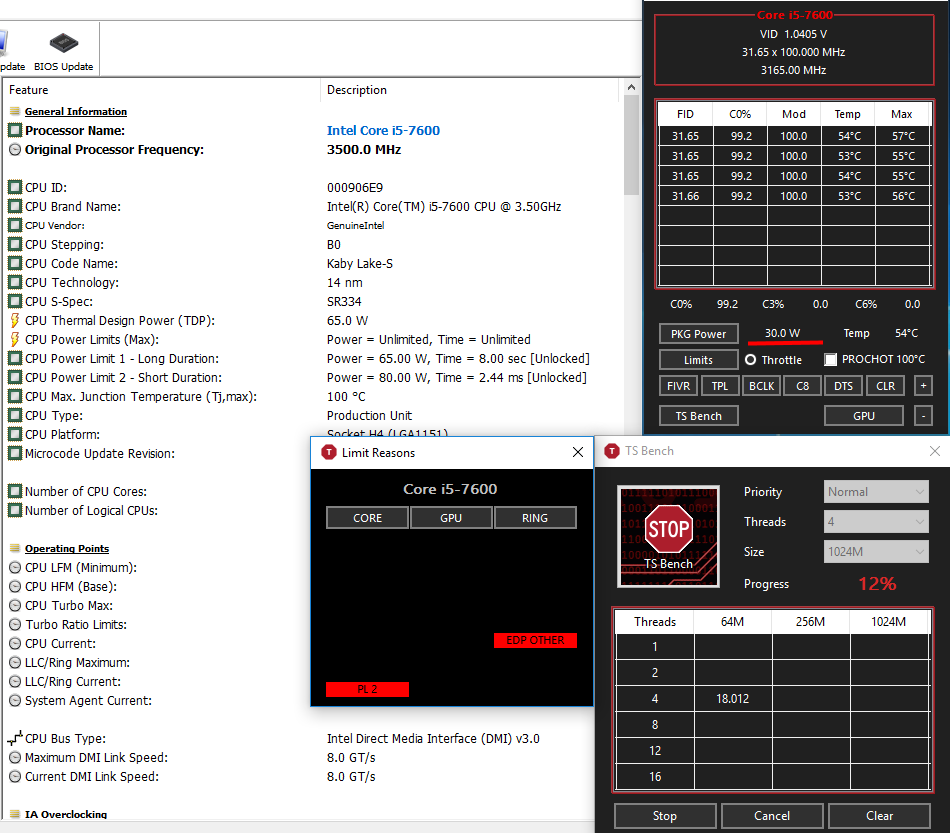Click the GPU button in ThrottleStop

click(864, 416)
